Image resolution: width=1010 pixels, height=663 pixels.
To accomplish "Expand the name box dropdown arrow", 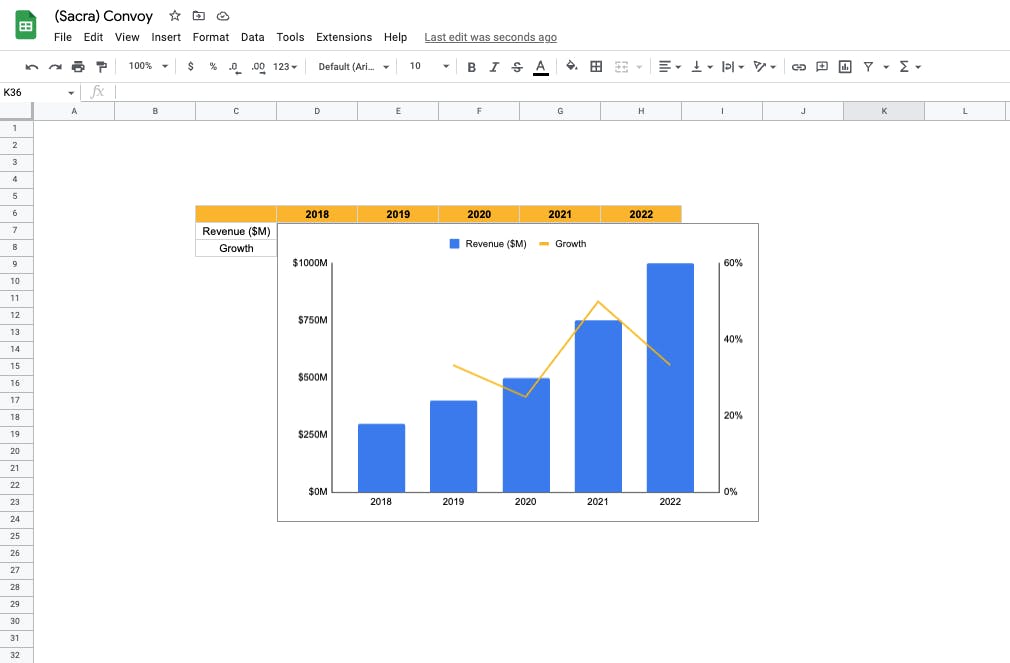I will coord(71,93).
